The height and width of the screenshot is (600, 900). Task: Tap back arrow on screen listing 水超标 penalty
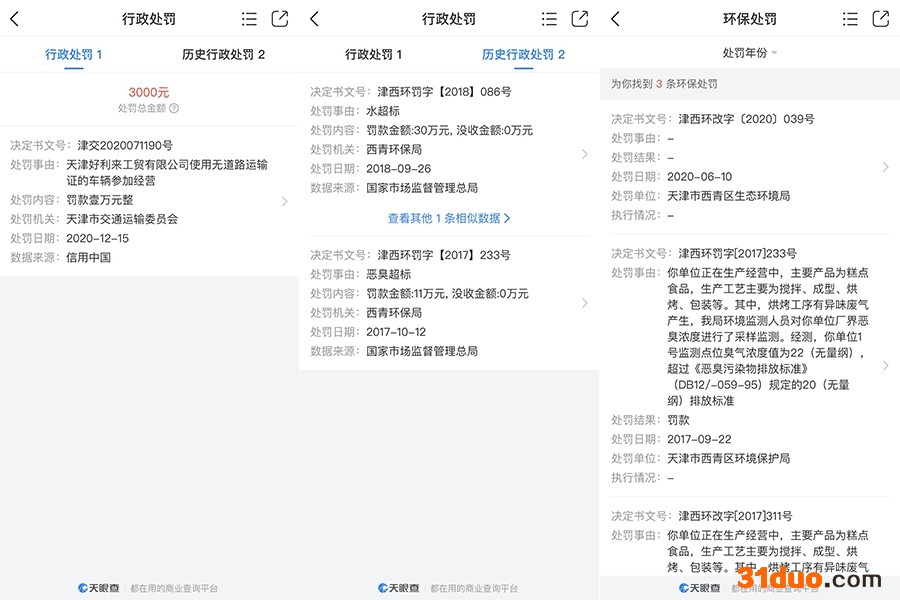pos(314,19)
